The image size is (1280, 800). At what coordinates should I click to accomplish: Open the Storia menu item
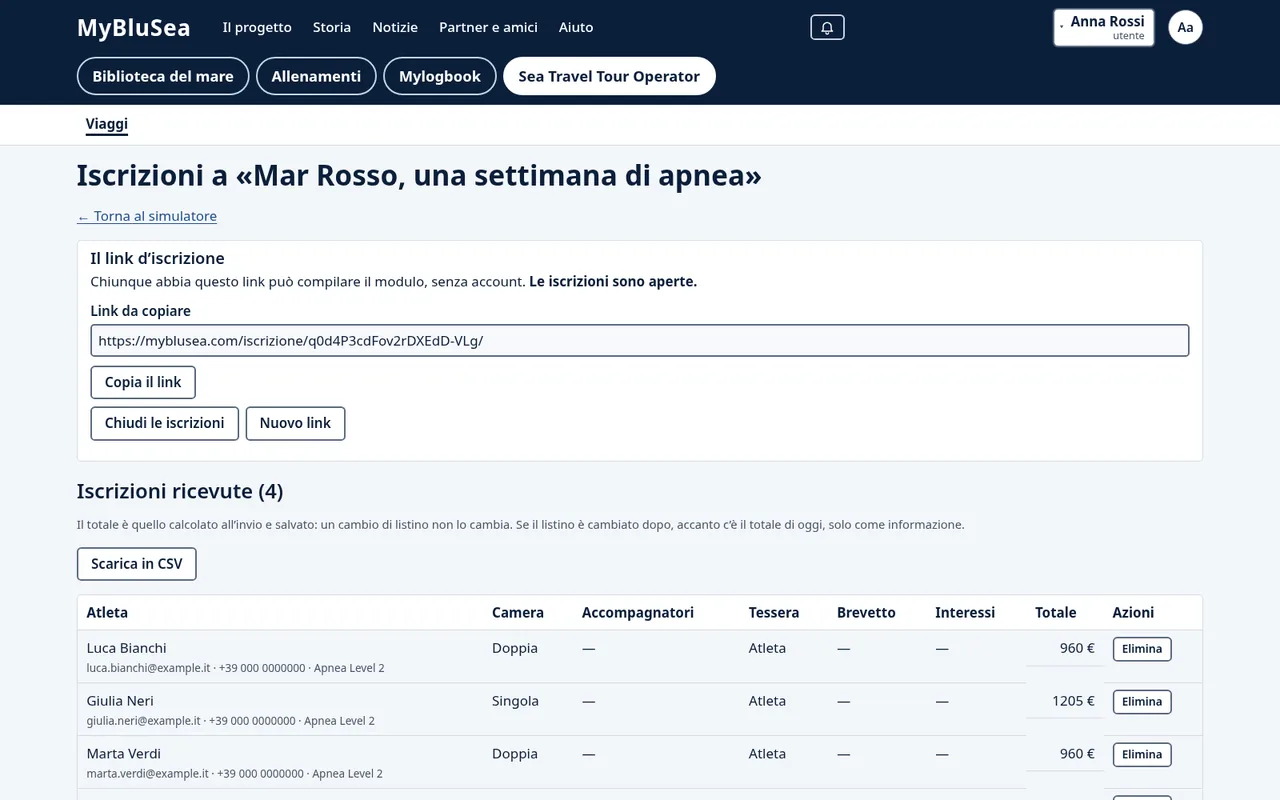coord(332,27)
